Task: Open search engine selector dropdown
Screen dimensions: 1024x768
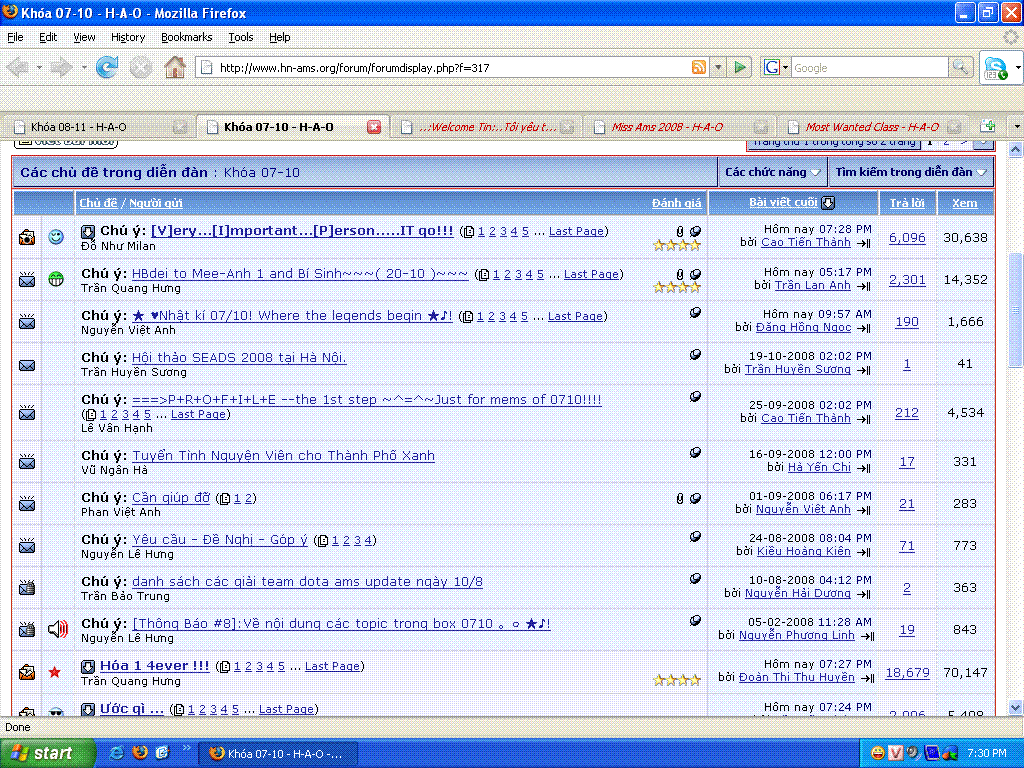Action: point(785,67)
